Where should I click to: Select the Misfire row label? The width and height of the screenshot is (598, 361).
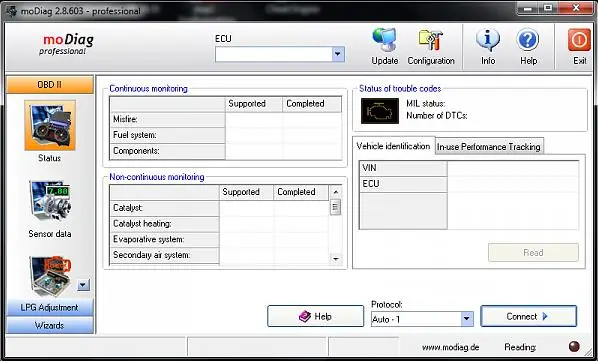point(167,119)
